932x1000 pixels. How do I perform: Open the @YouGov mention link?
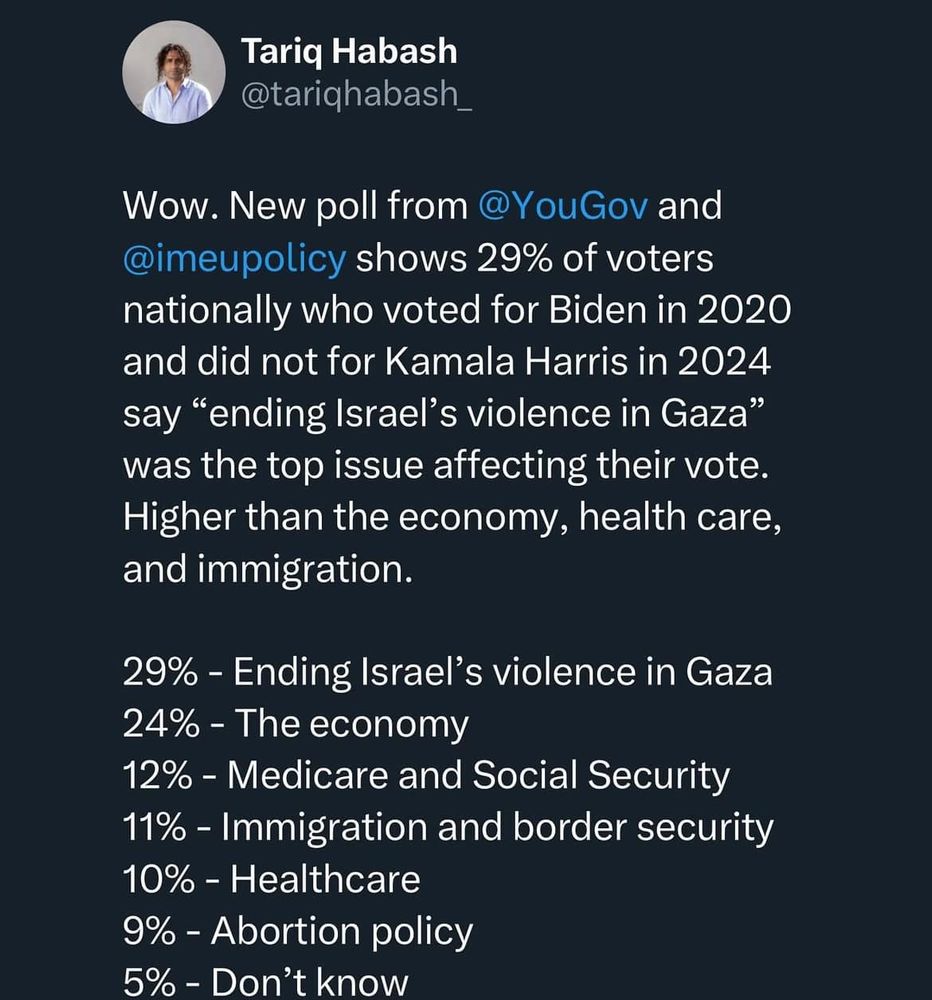pyautogui.click(x=564, y=207)
